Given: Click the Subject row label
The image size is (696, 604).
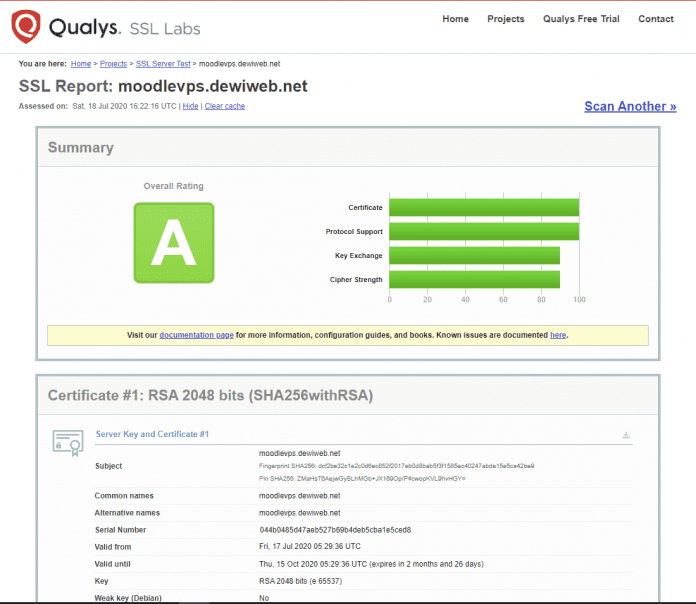Looking at the screenshot, I should 108,466.
